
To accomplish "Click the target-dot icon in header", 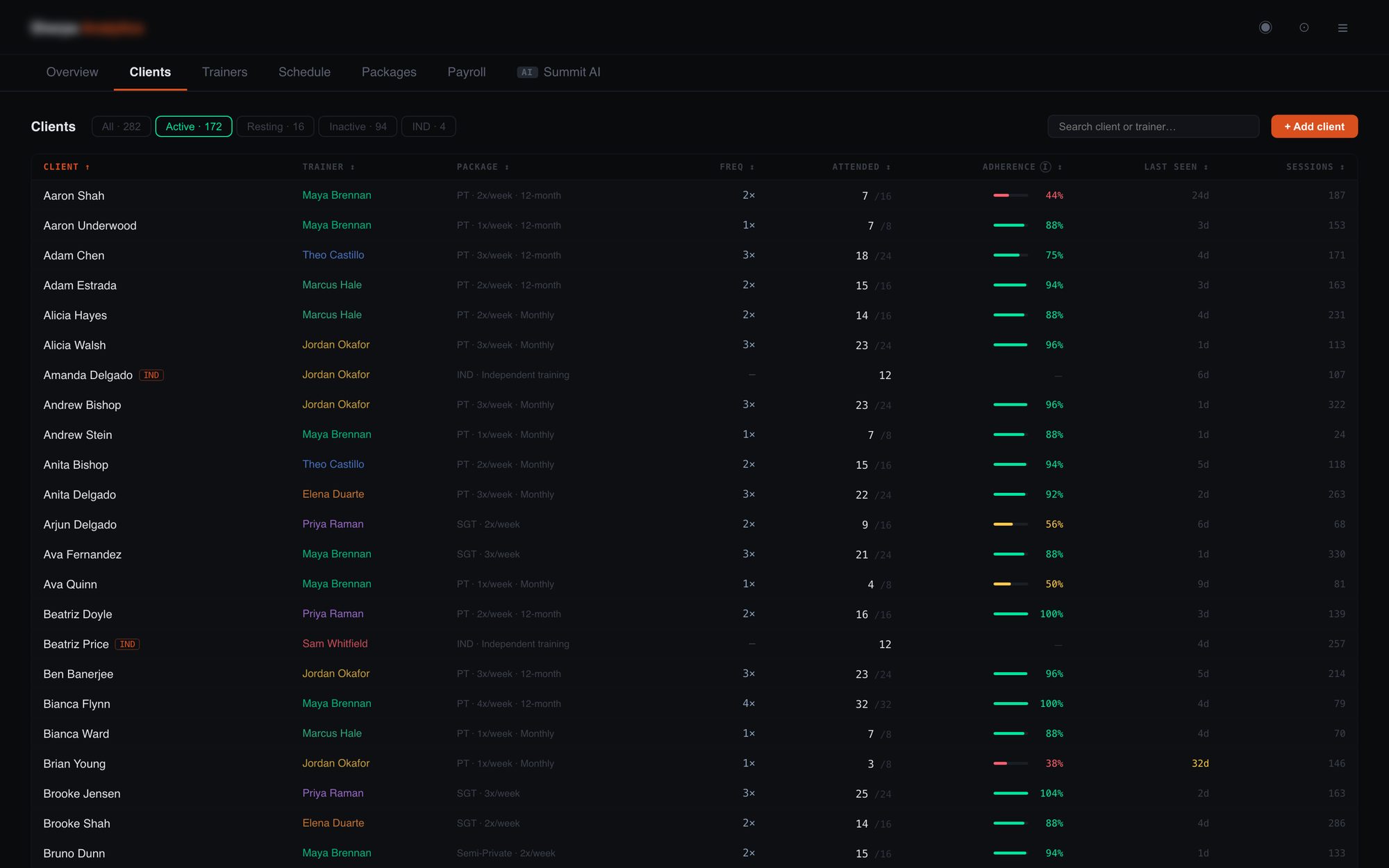I will [1304, 28].
